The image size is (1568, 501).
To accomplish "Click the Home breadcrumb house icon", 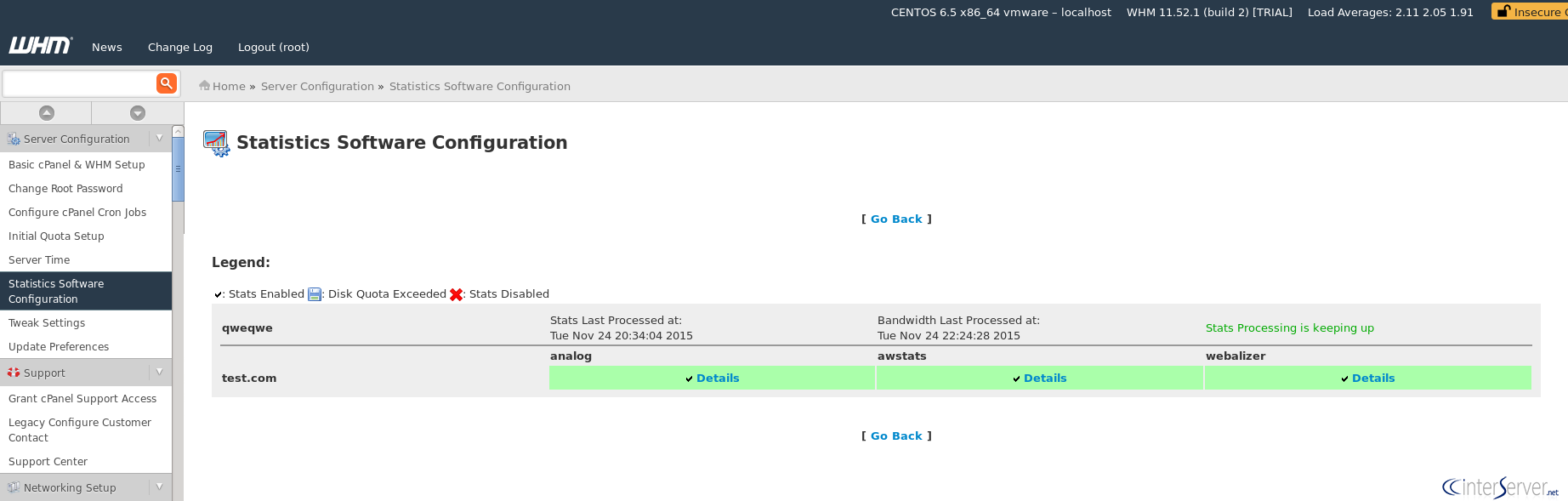I will pos(204,86).
